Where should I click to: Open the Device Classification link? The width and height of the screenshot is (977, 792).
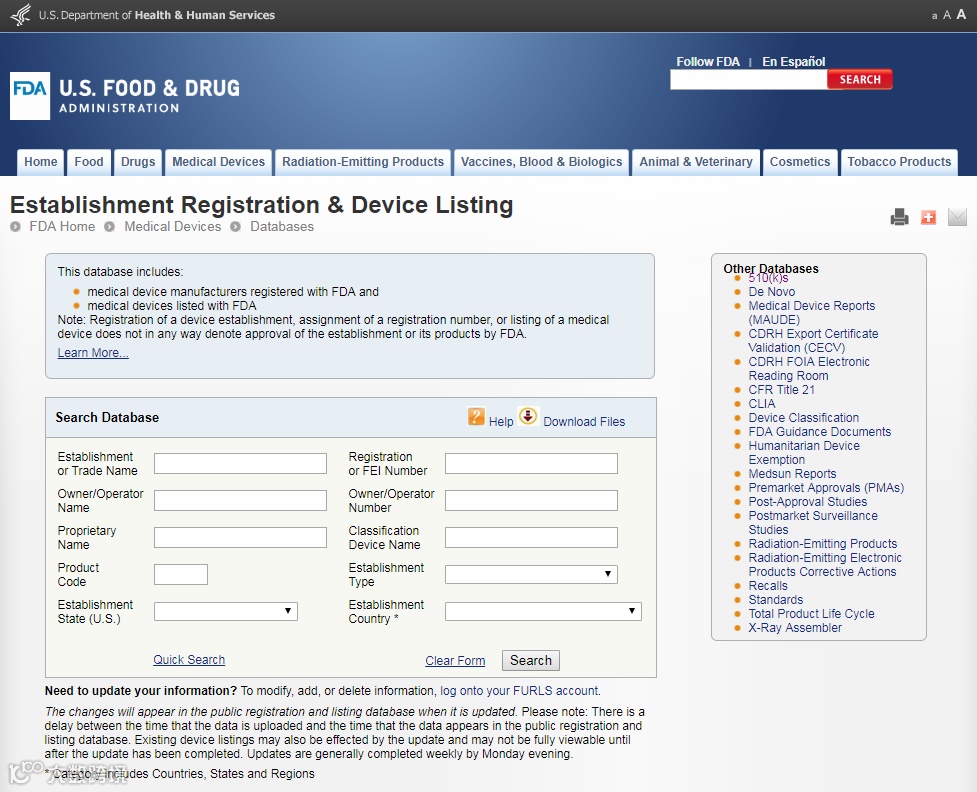tap(803, 417)
